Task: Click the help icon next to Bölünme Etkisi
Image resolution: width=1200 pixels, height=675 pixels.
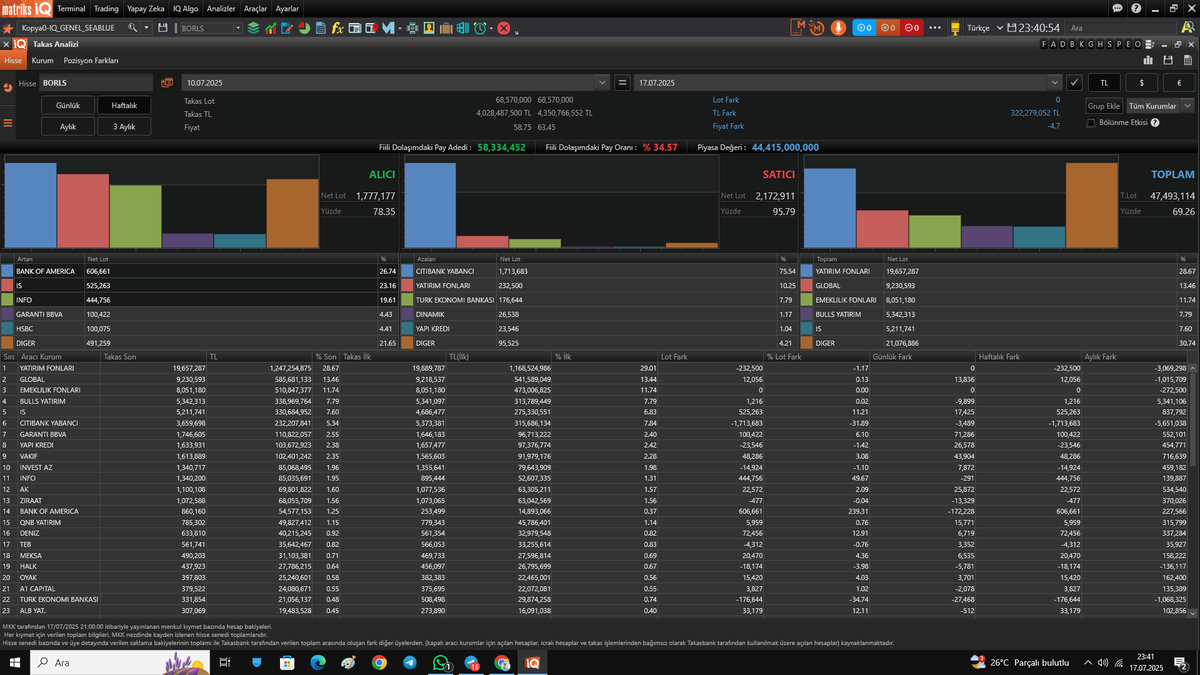Action: coord(1155,123)
